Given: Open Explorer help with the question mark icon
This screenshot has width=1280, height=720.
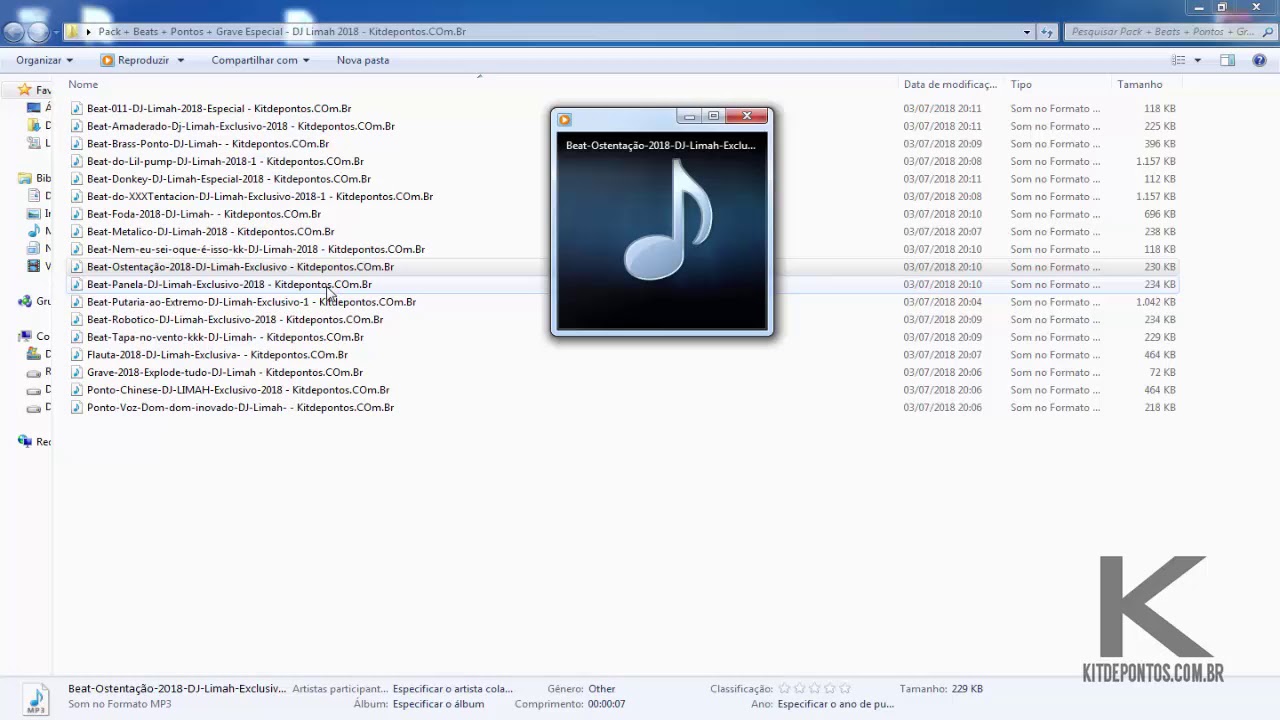Looking at the screenshot, I should pos(1259,60).
